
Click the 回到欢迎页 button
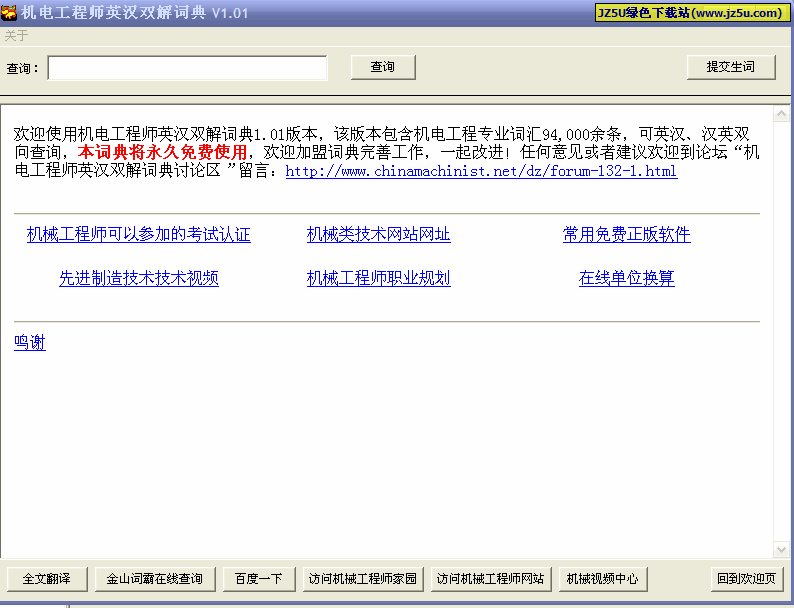746,579
